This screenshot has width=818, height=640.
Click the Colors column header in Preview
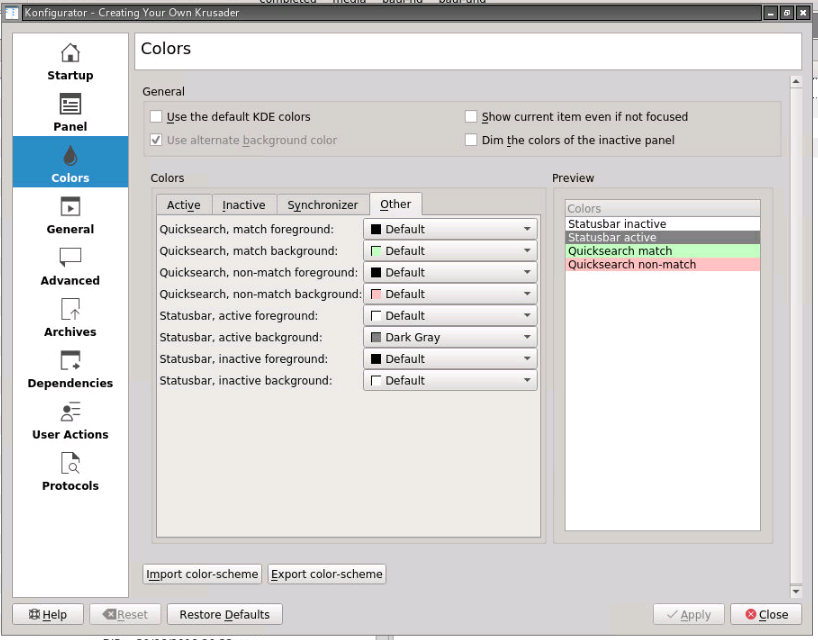(x=663, y=208)
